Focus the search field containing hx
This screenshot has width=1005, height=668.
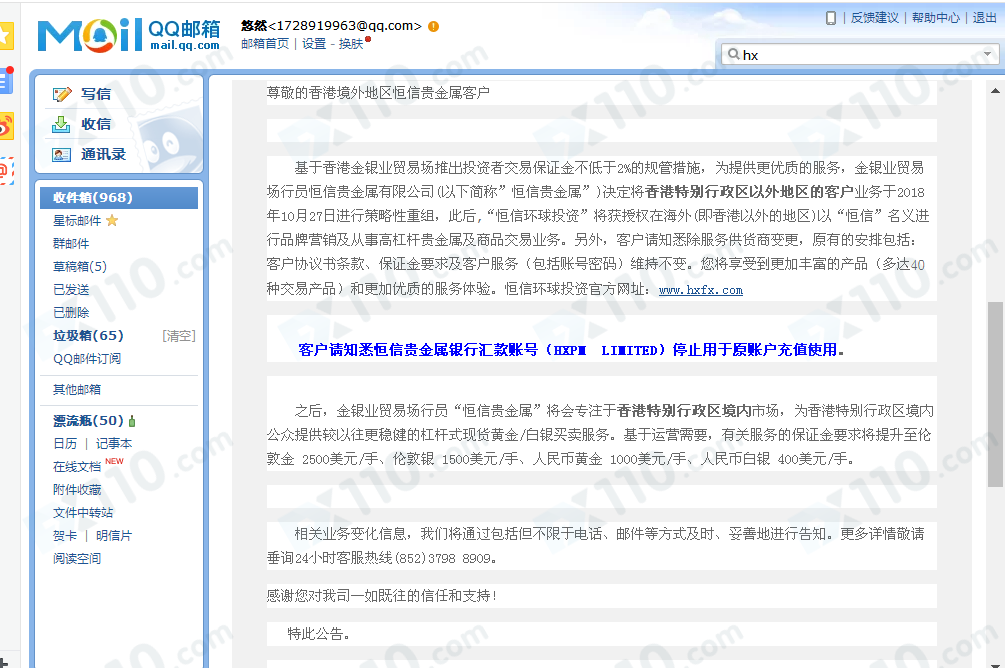[x=859, y=54]
